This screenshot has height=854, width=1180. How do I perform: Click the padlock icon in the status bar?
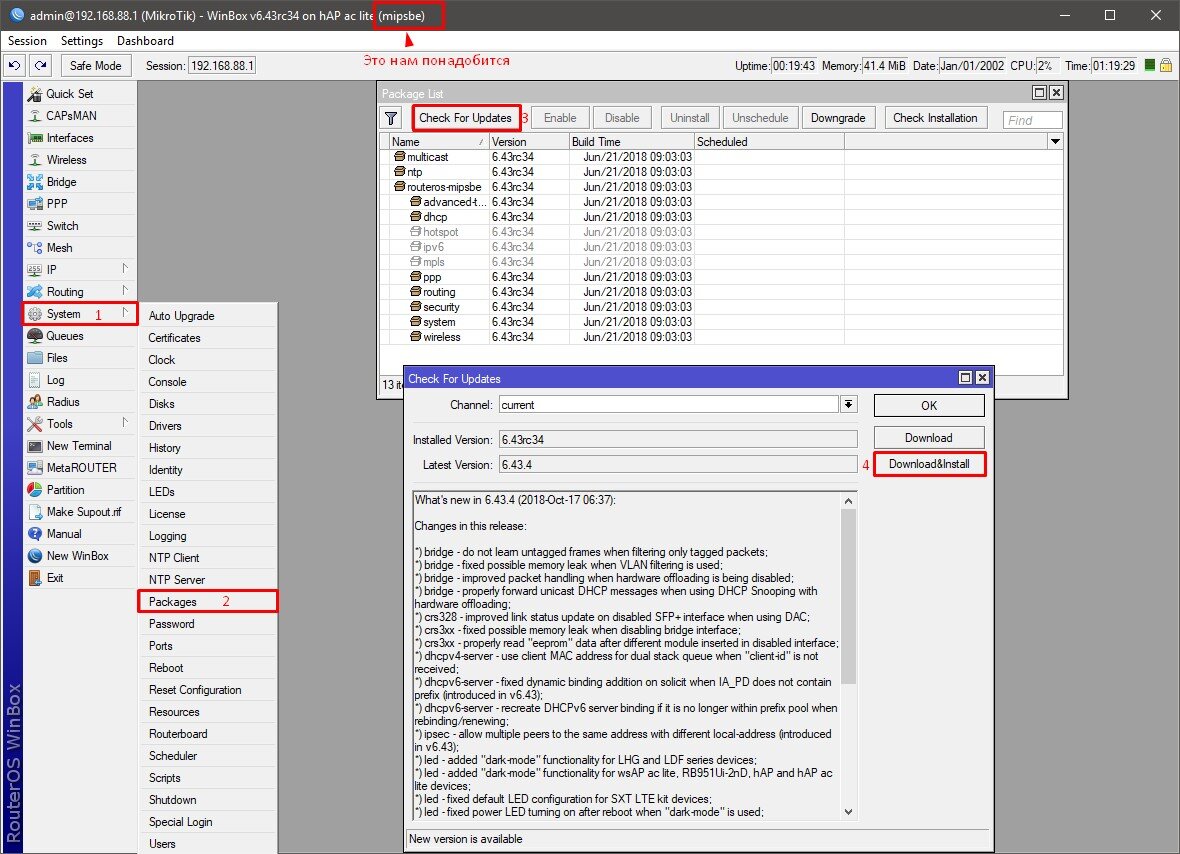tap(1166, 65)
